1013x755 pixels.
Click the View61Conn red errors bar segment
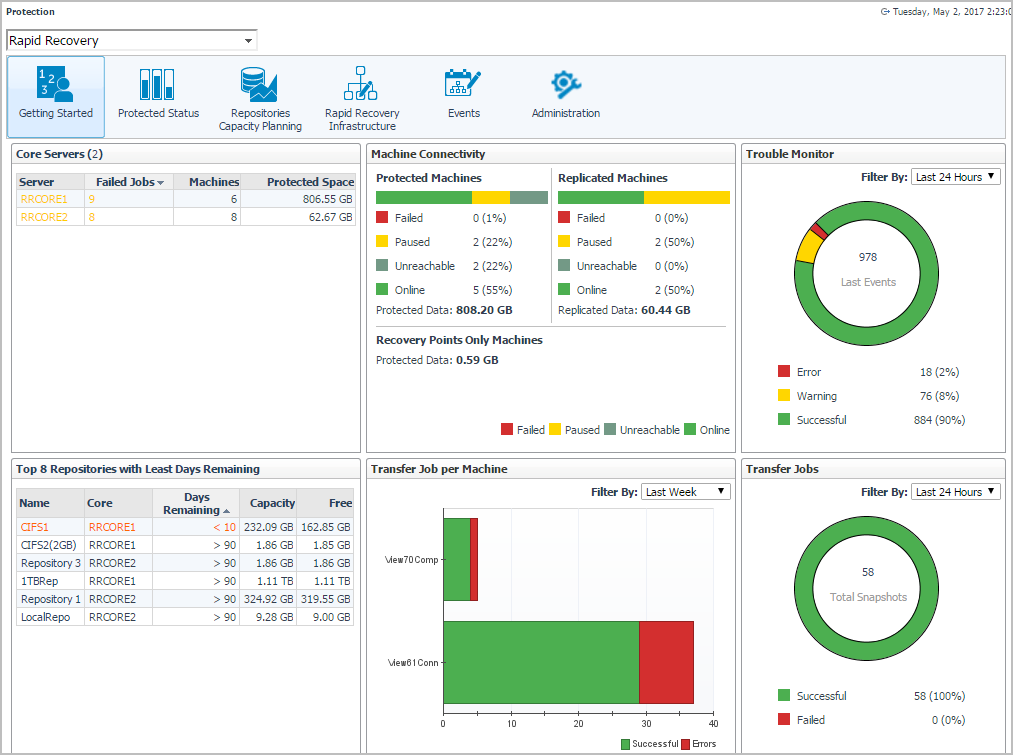point(666,662)
